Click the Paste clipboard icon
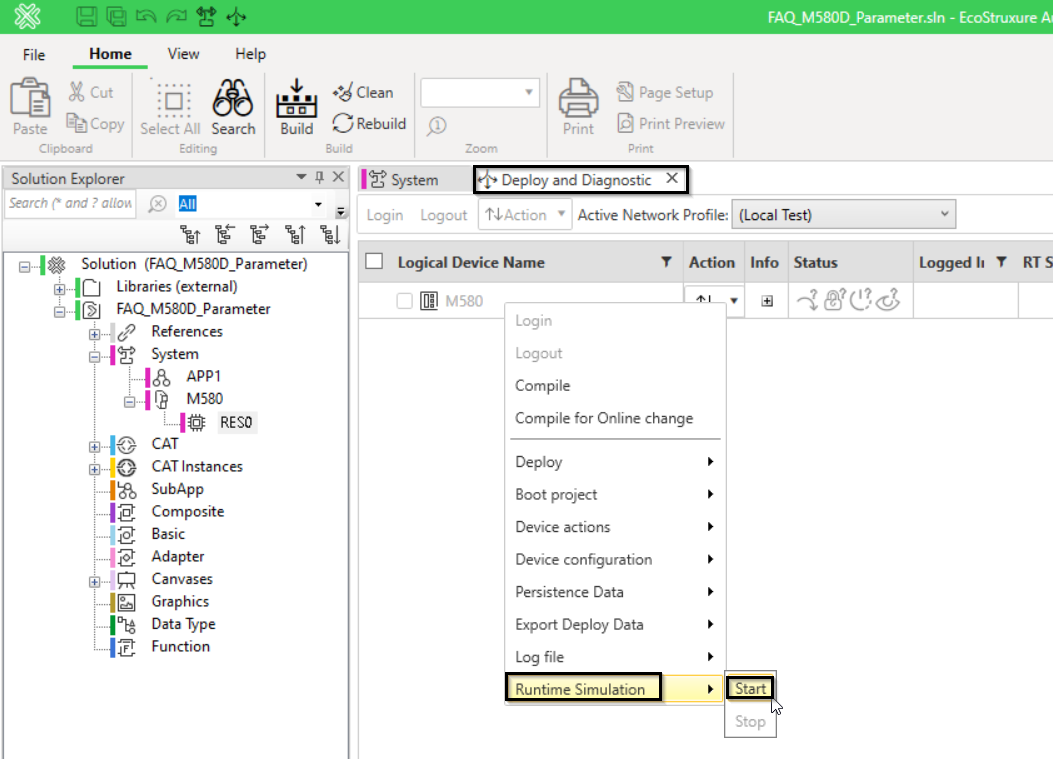This screenshot has height=759, width=1053. pyautogui.click(x=30, y=98)
